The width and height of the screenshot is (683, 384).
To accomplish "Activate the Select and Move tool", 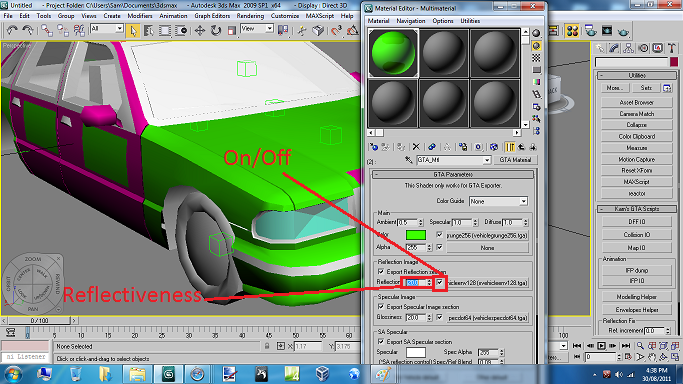I will (x=199, y=30).
